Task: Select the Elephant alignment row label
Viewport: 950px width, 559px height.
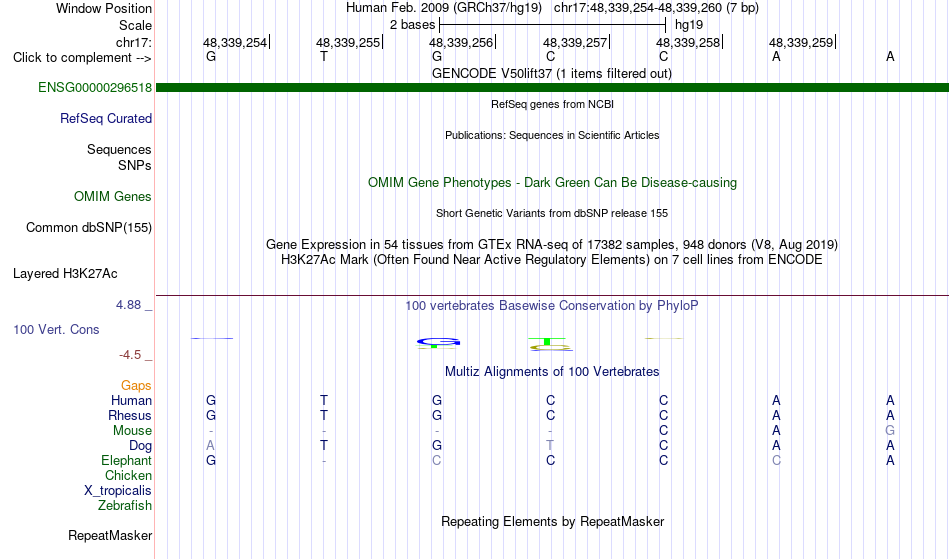Action: click(x=126, y=460)
